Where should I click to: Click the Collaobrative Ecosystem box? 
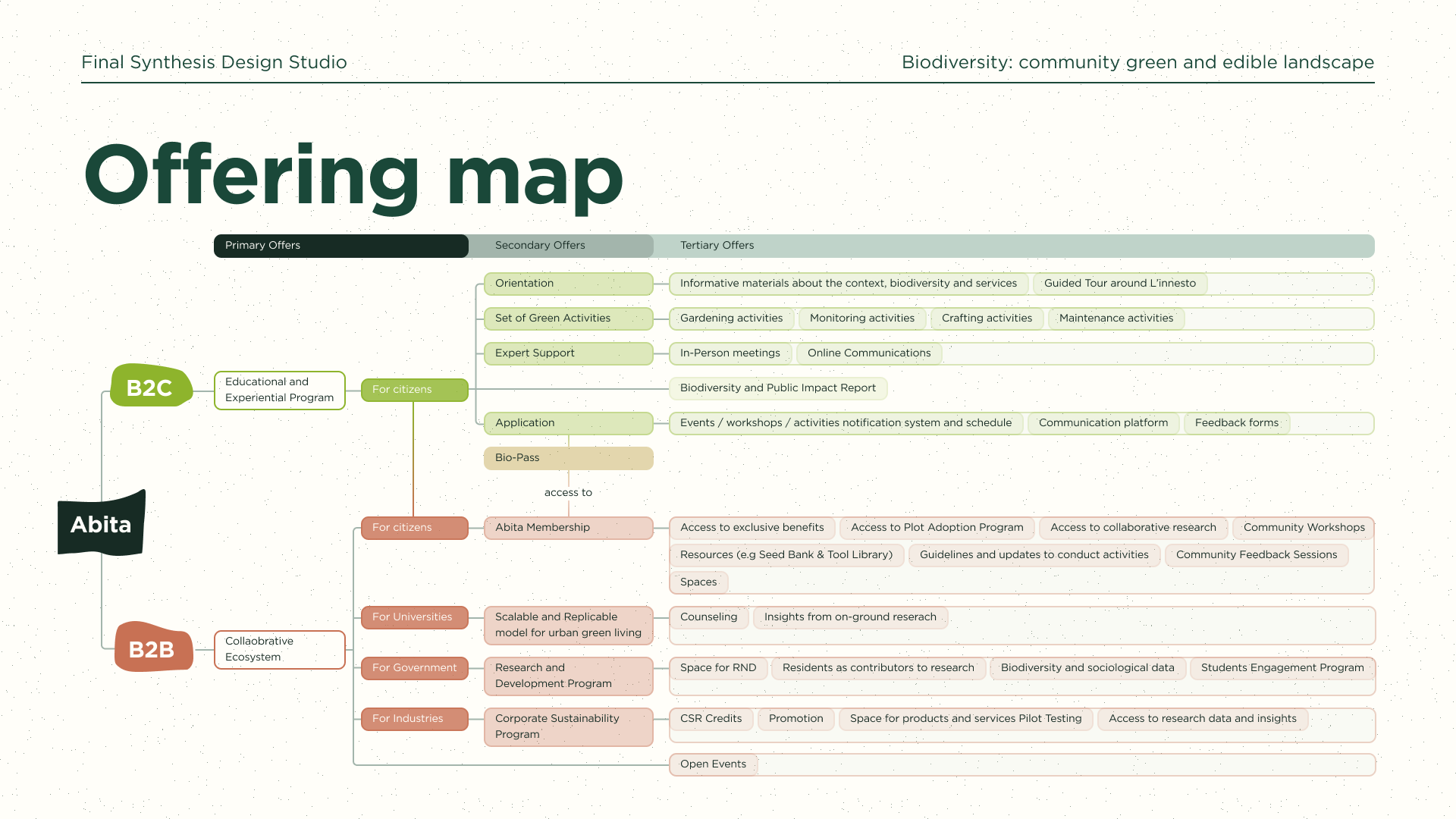point(280,649)
